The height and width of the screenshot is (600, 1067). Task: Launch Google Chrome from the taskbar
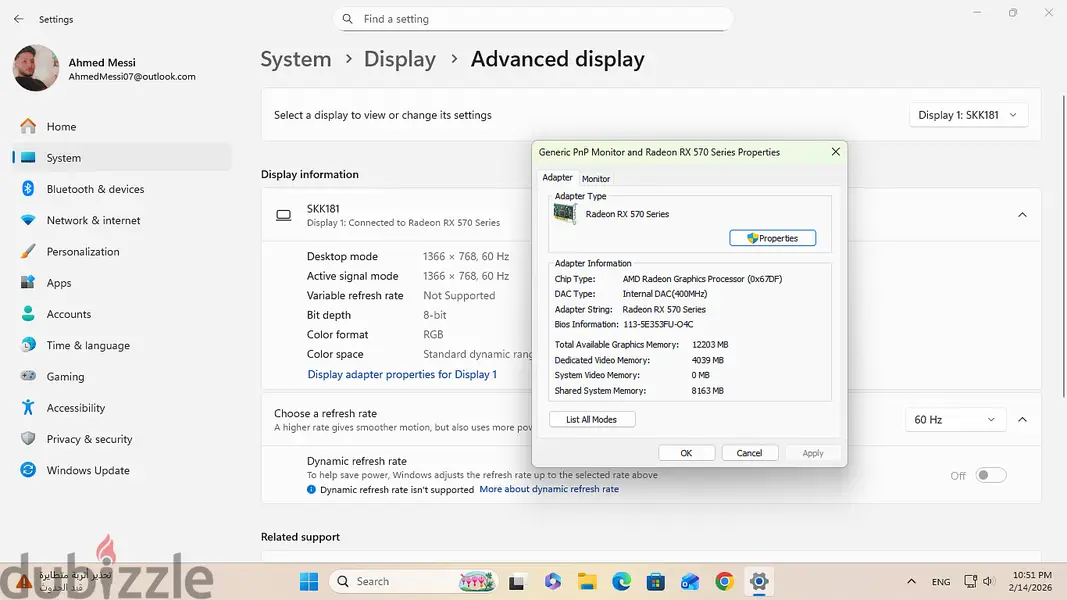725,582
